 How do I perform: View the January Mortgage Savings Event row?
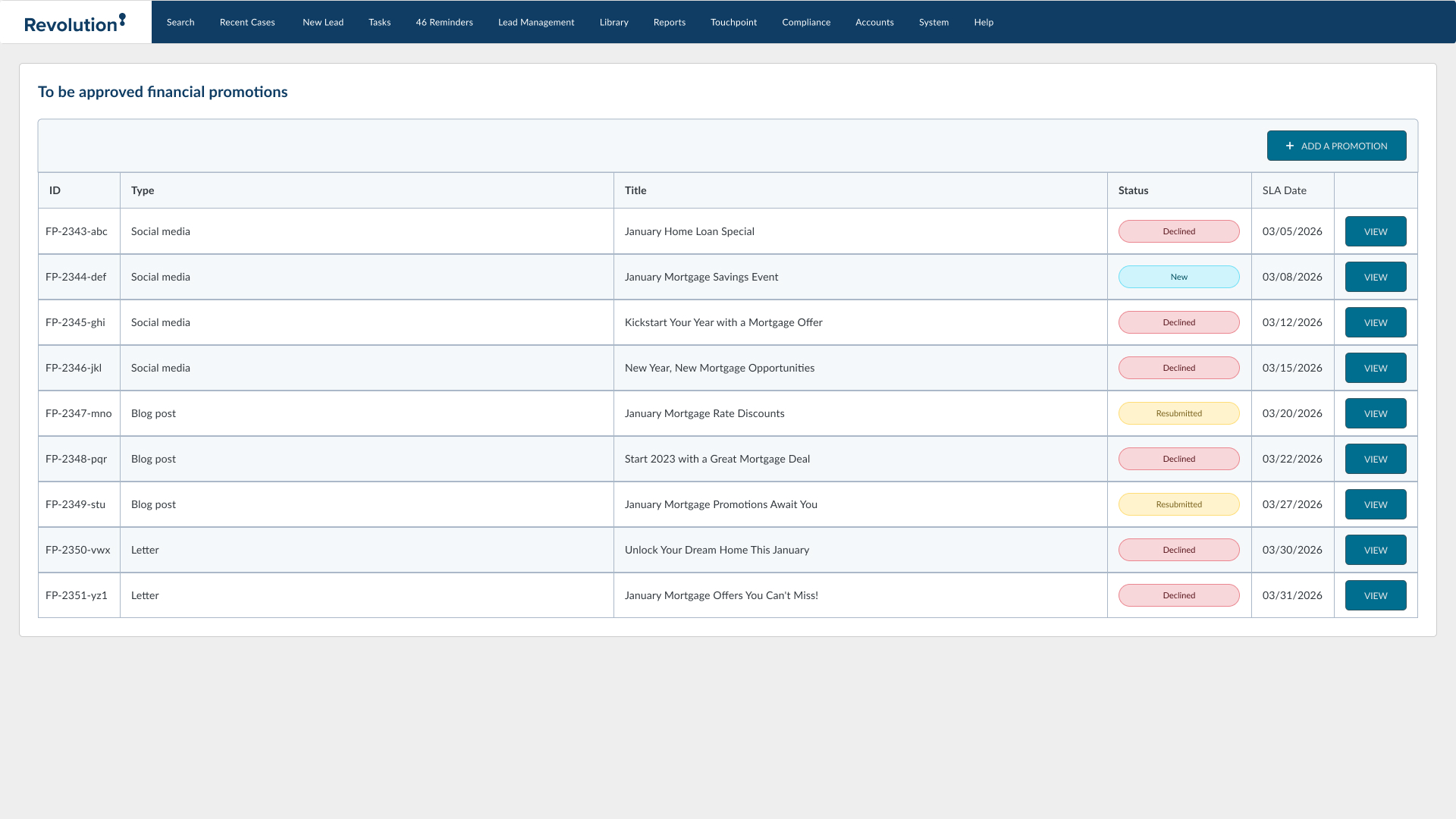(1376, 277)
